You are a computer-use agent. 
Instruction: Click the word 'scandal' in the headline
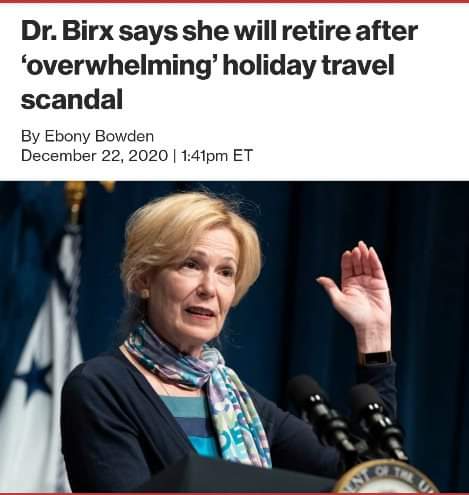pos(72,99)
